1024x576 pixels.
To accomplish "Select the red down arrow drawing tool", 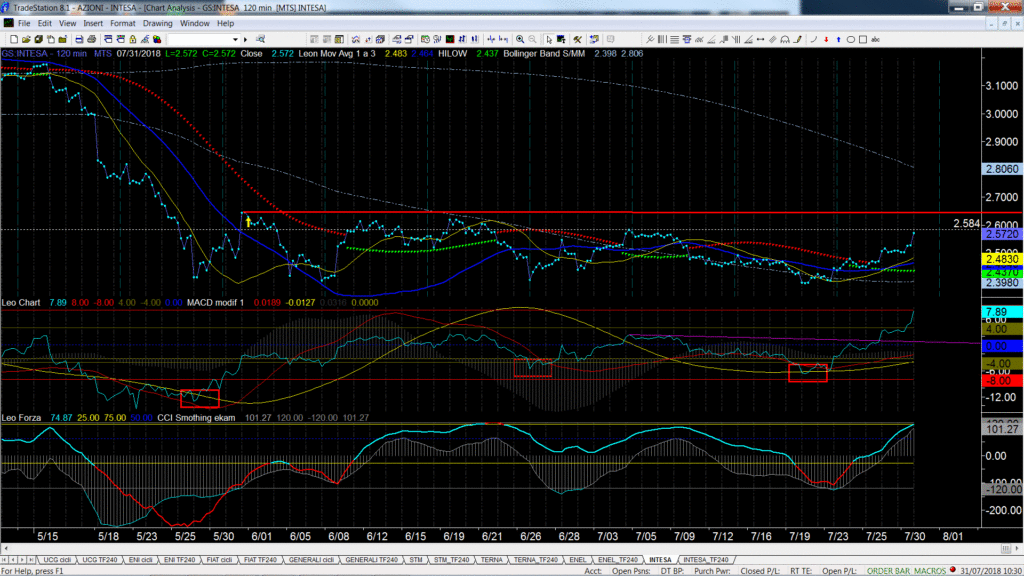I will 826,40.
